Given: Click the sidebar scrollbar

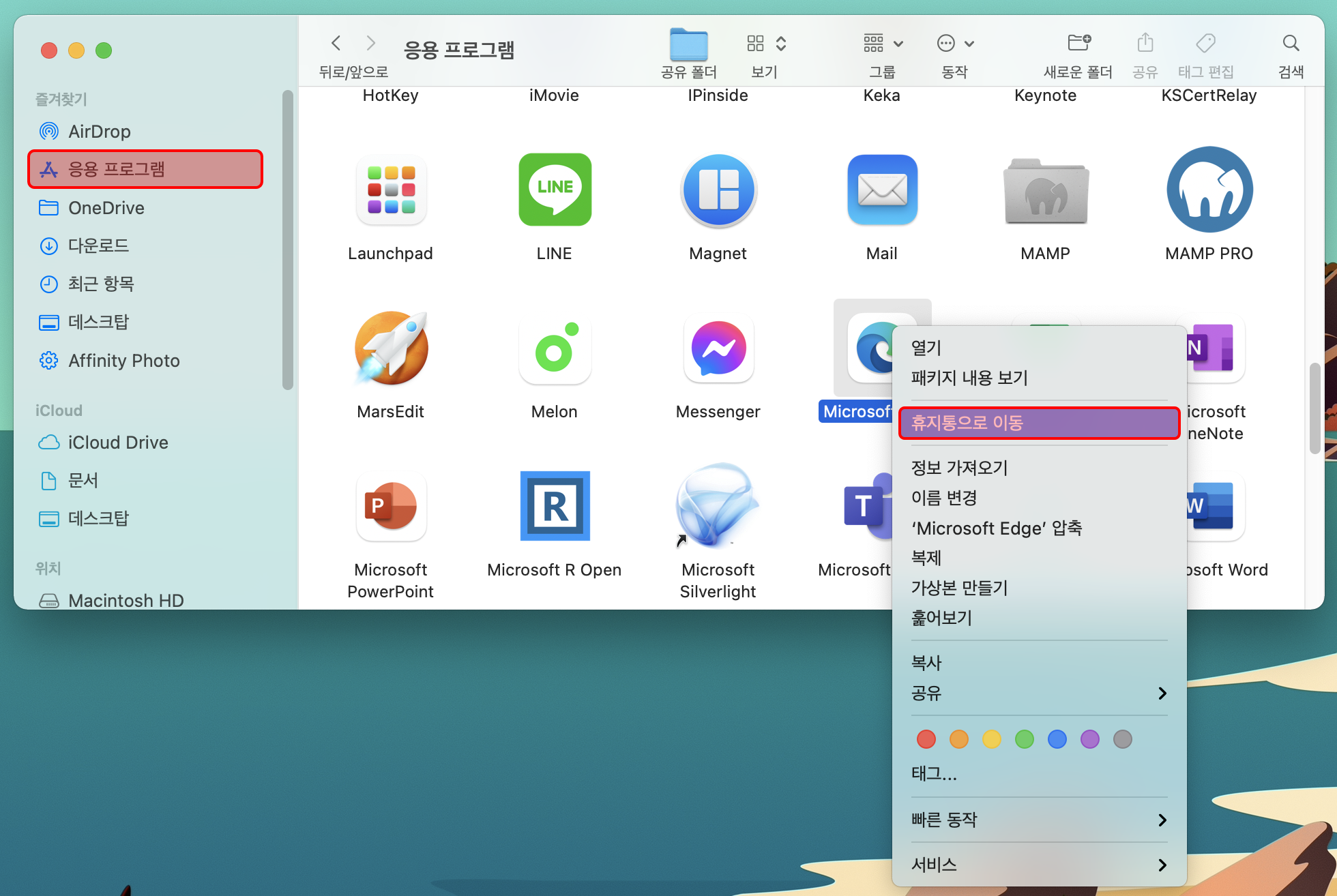Looking at the screenshot, I should [x=288, y=240].
